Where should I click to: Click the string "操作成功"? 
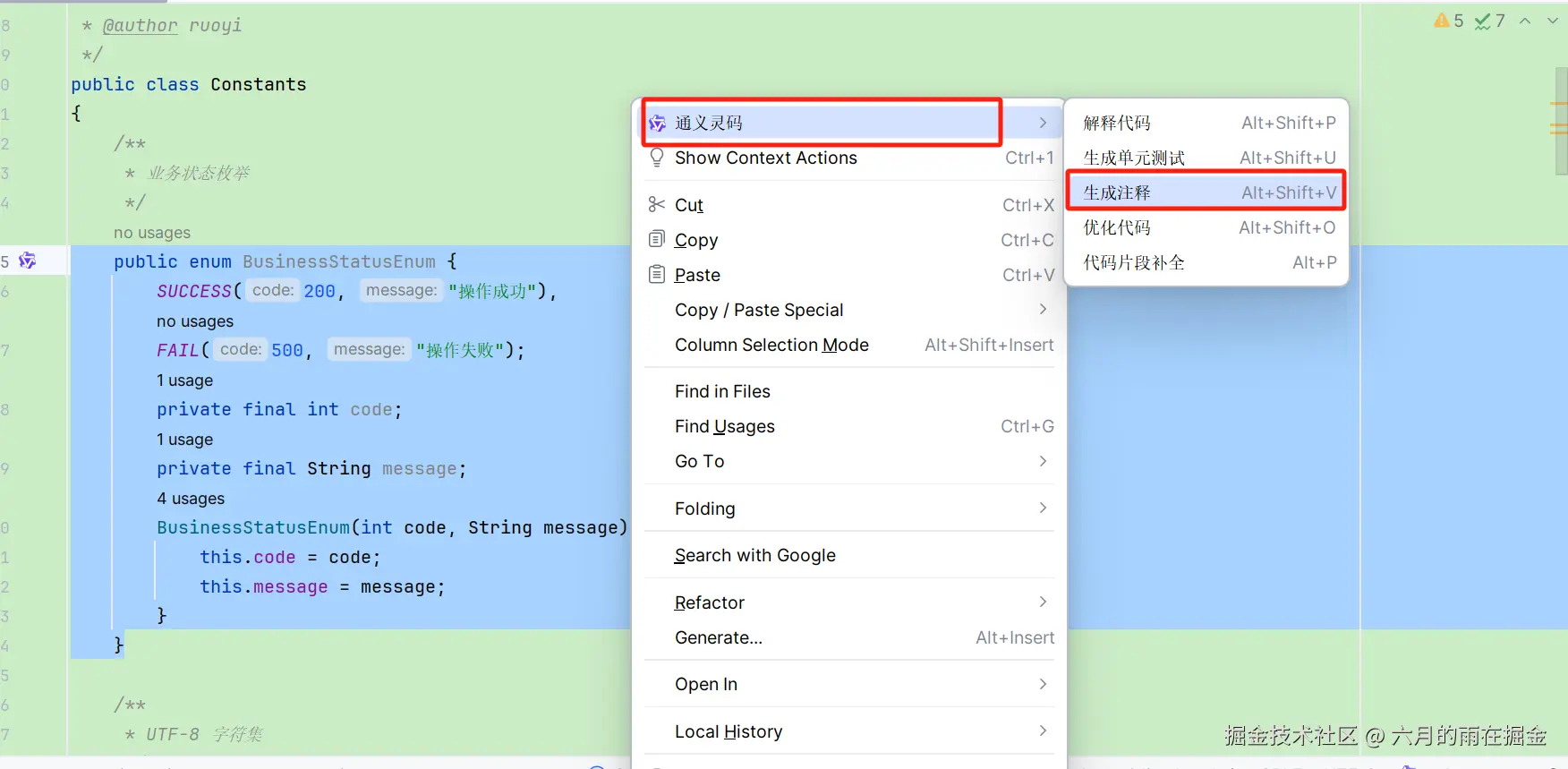(x=492, y=291)
